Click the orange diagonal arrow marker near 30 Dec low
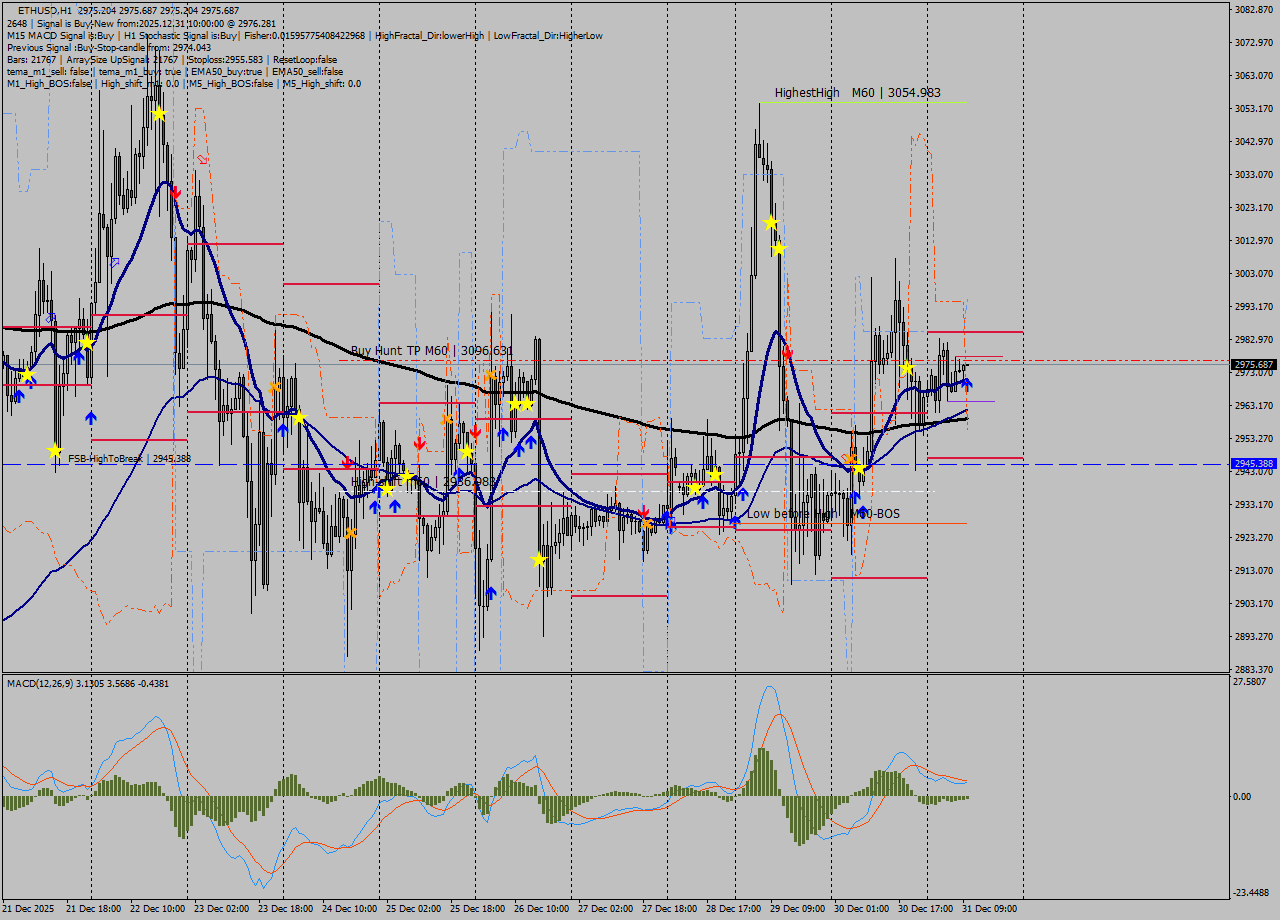Viewport: 1280px width, 920px height. tap(849, 456)
